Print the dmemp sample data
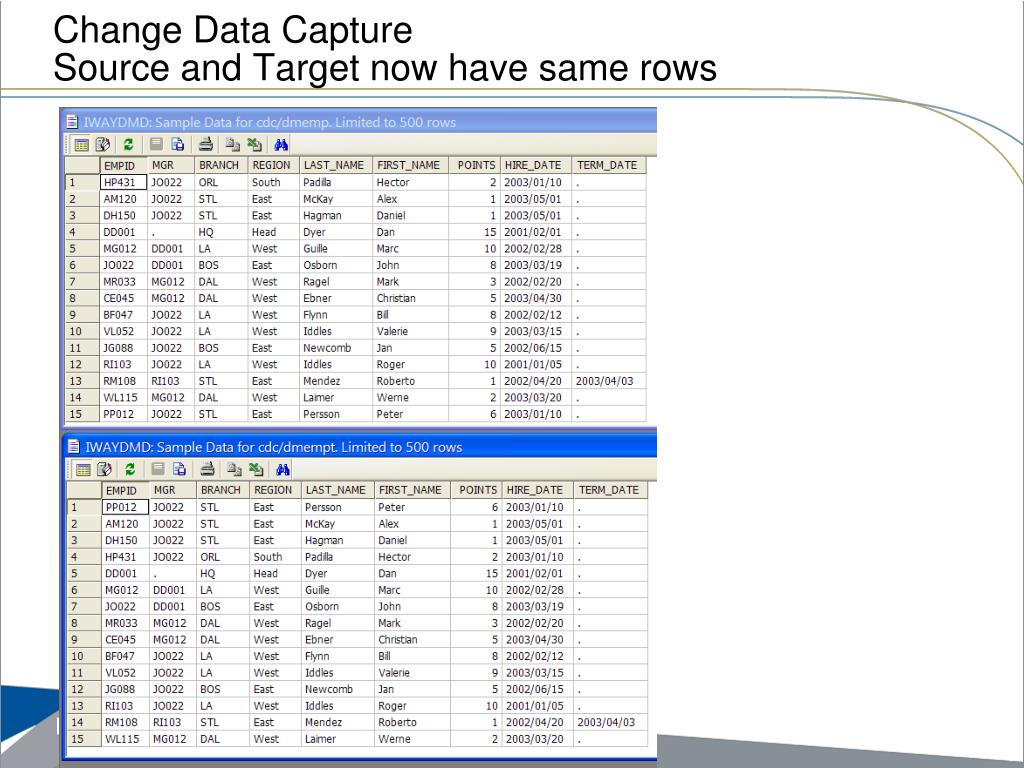The height and width of the screenshot is (768, 1024). click(206, 144)
